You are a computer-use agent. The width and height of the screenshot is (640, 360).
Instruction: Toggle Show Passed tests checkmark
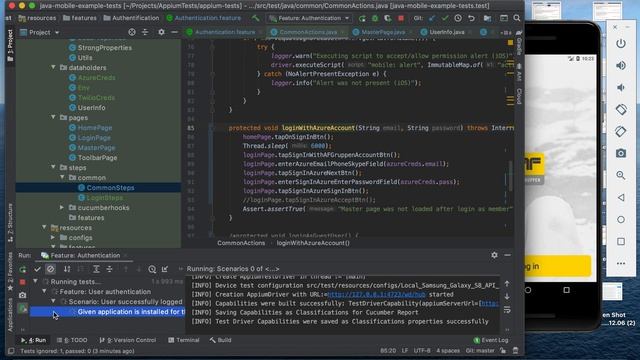click(37, 269)
